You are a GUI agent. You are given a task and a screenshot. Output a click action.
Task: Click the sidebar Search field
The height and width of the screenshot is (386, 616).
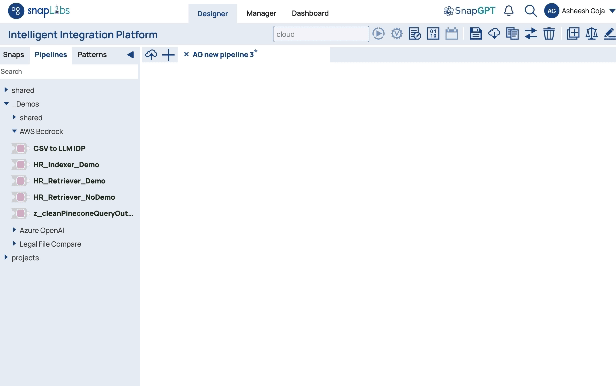(x=69, y=71)
